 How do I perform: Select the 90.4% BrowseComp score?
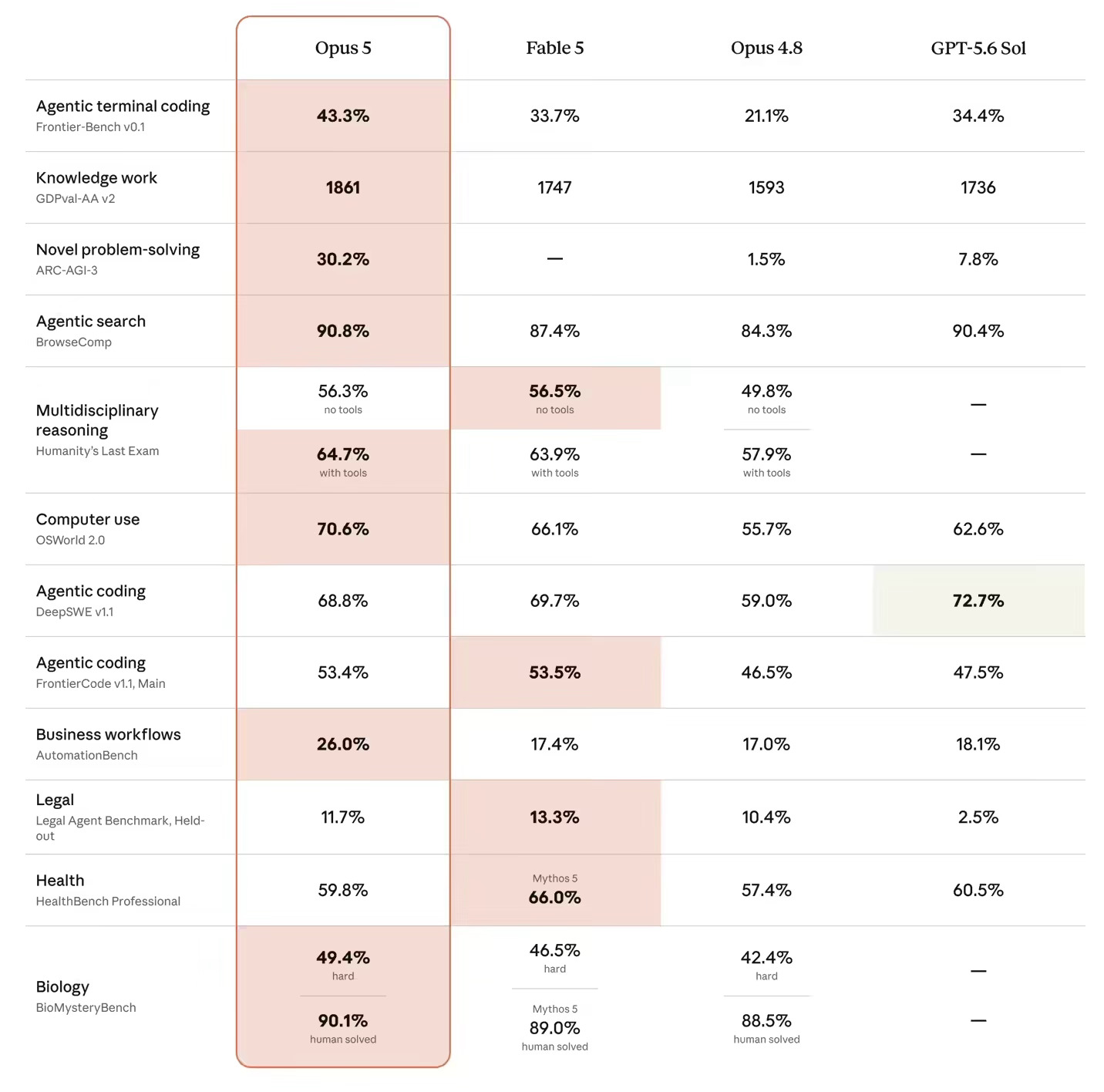[x=978, y=331]
